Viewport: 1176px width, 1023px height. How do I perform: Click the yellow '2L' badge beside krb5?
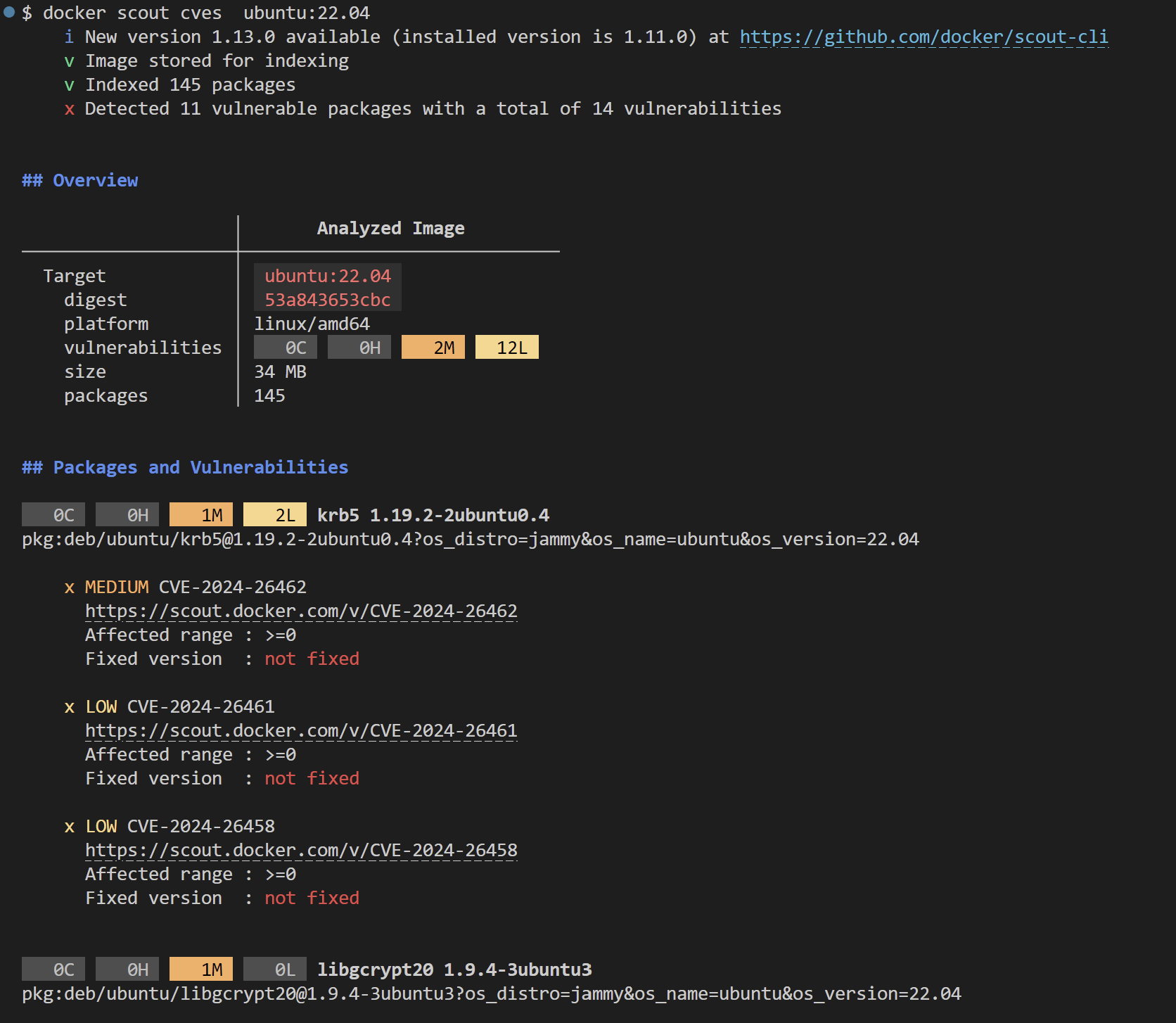[x=275, y=515]
